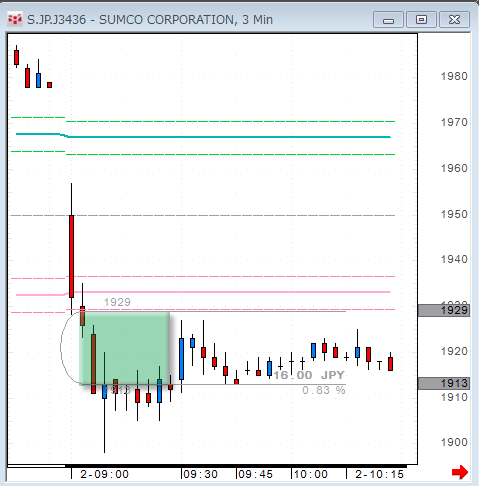
Task: Click the 1970 price scale label
Action: [x=454, y=122]
